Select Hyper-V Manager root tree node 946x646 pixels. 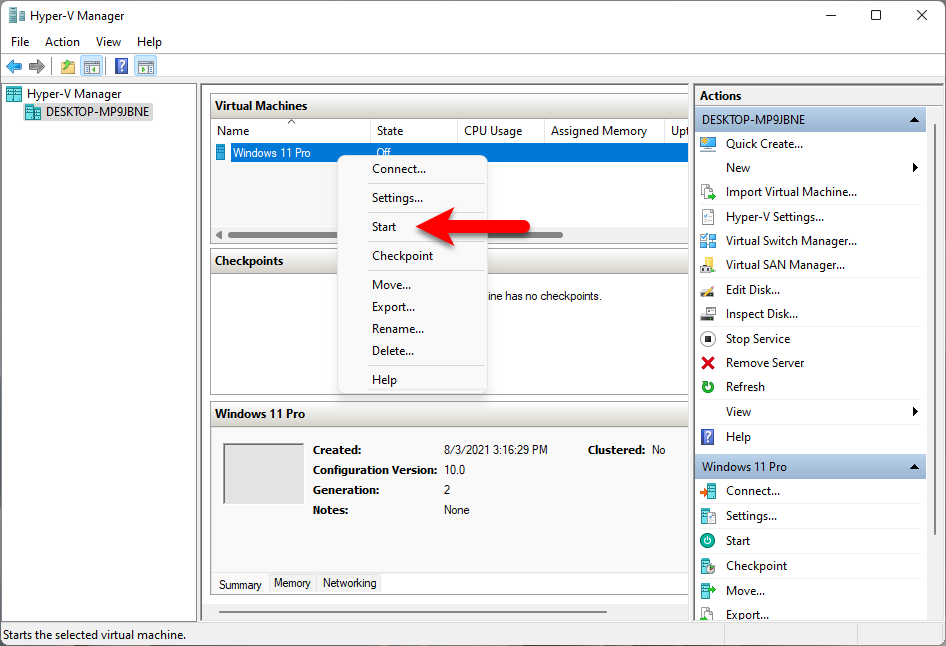coord(74,93)
